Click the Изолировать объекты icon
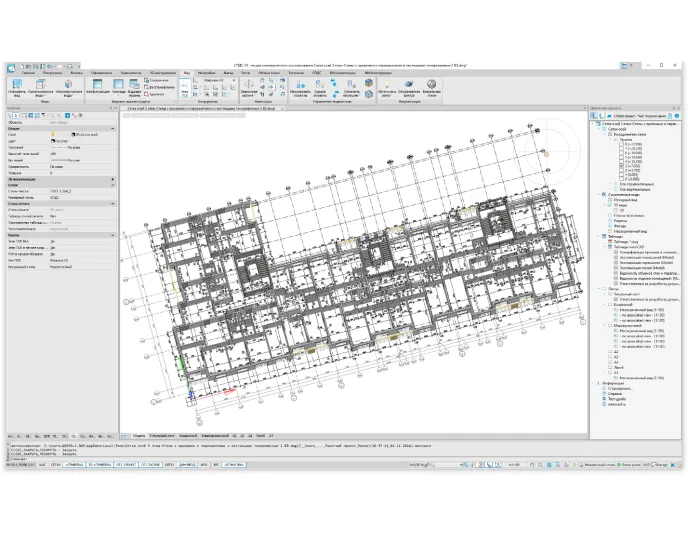The width and height of the screenshot is (688, 537). click(x=299, y=88)
